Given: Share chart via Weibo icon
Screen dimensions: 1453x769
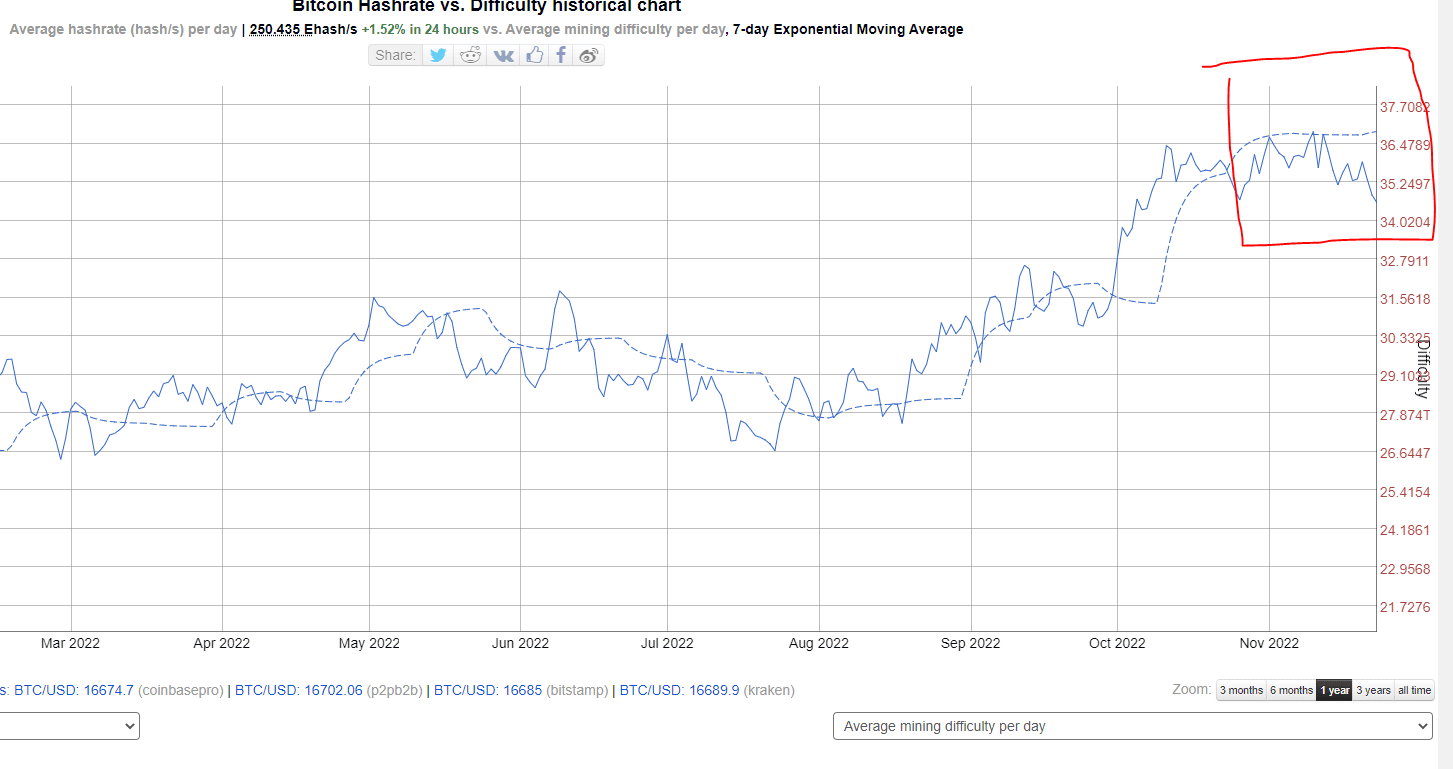Looking at the screenshot, I should pyautogui.click(x=589, y=55).
